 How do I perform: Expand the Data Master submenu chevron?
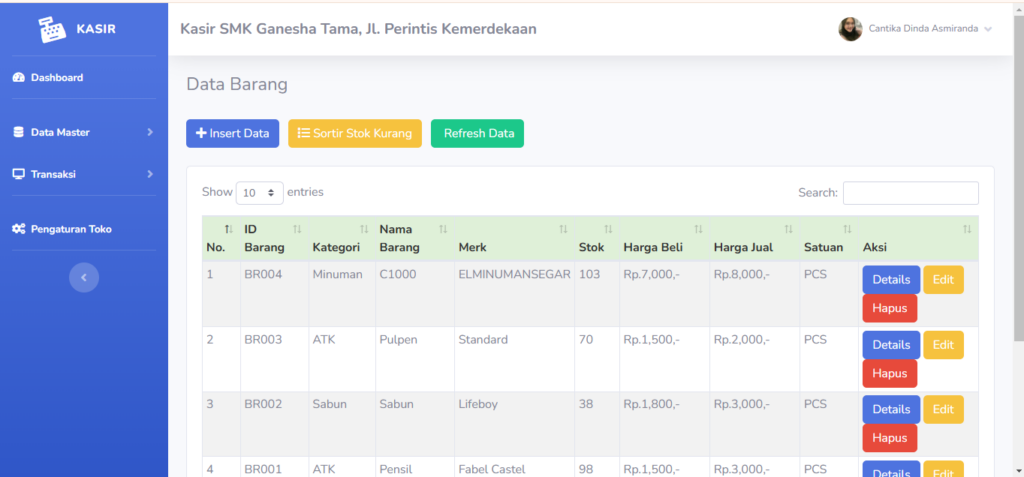click(150, 132)
